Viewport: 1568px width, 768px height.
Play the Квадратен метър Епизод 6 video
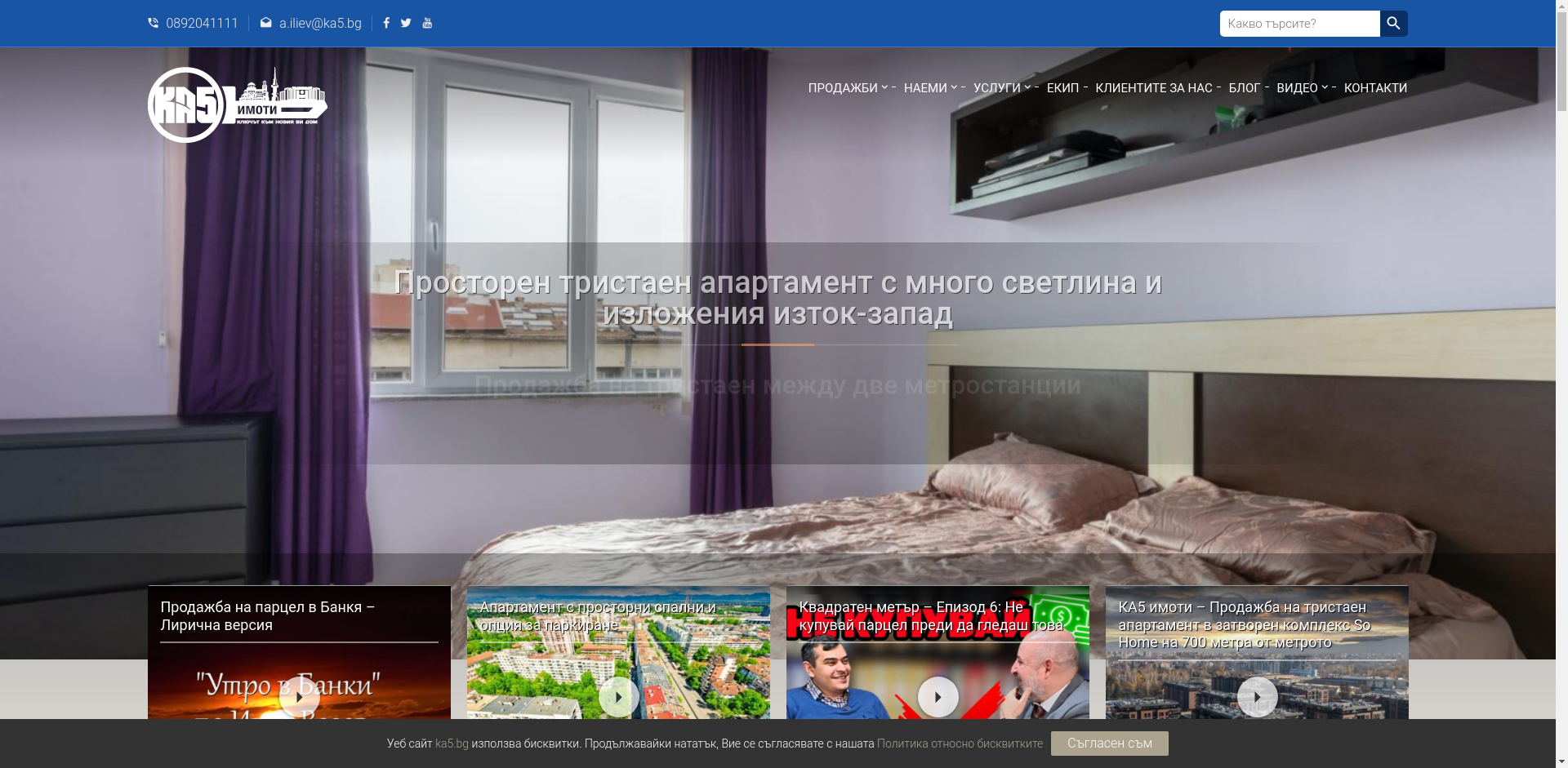click(x=938, y=697)
